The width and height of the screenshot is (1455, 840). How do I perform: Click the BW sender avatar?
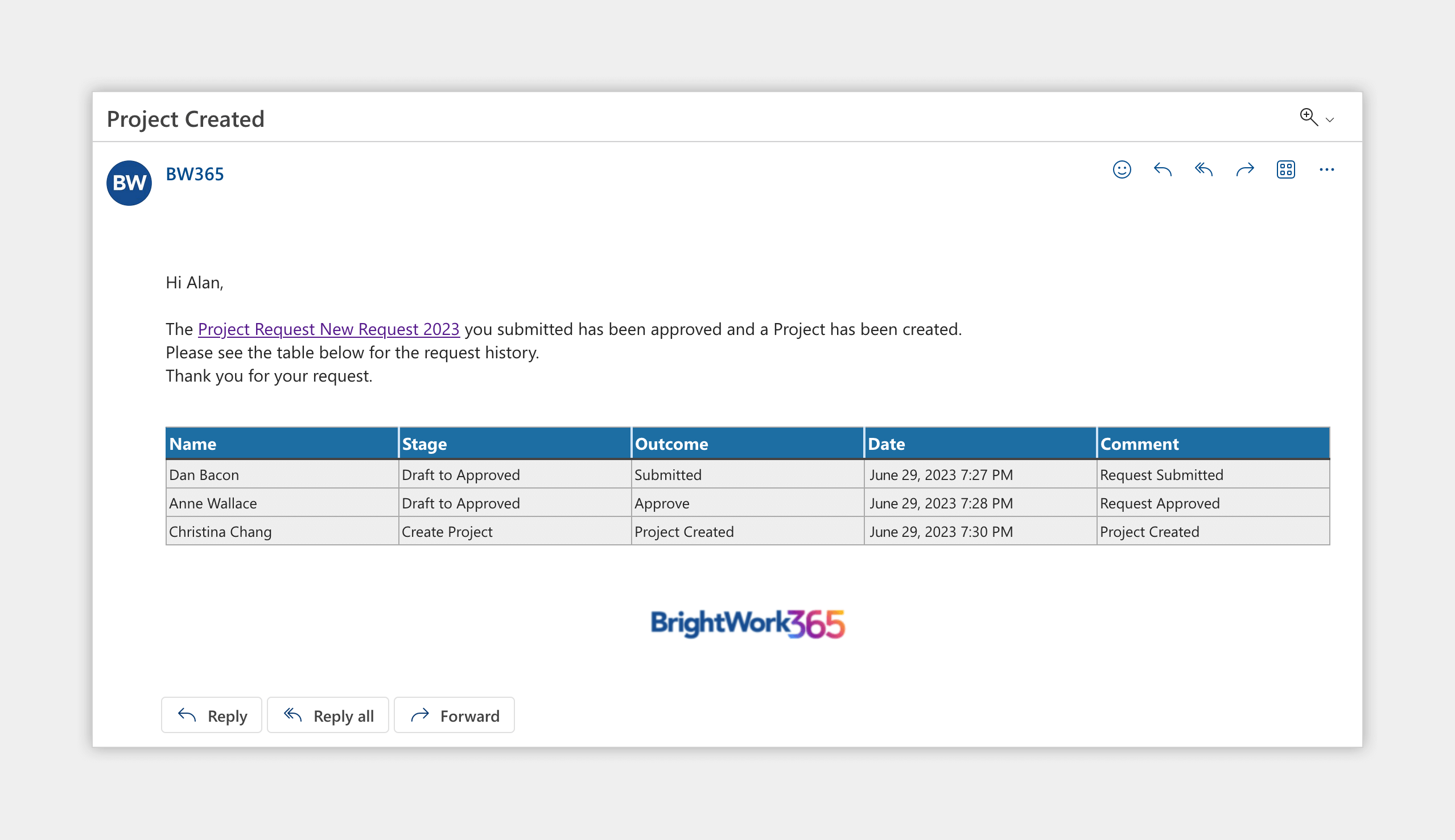(129, 183)
